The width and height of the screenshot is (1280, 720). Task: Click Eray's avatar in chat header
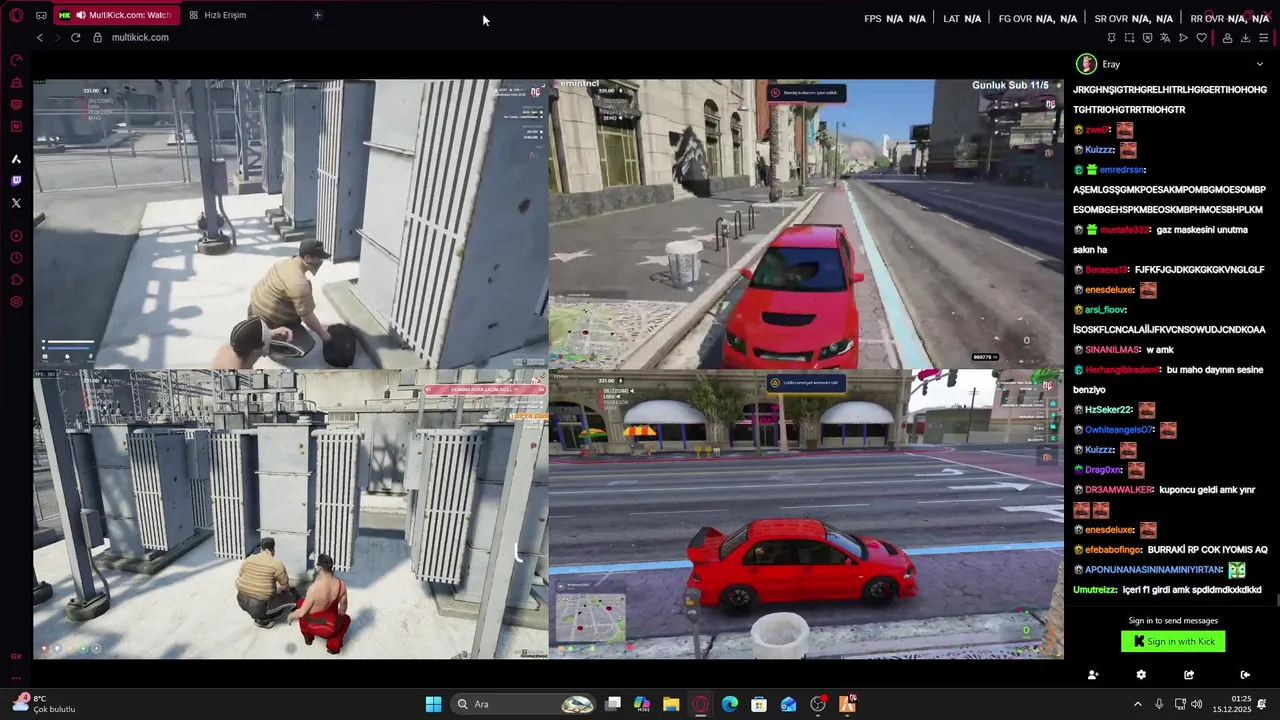click(1085, 64)
